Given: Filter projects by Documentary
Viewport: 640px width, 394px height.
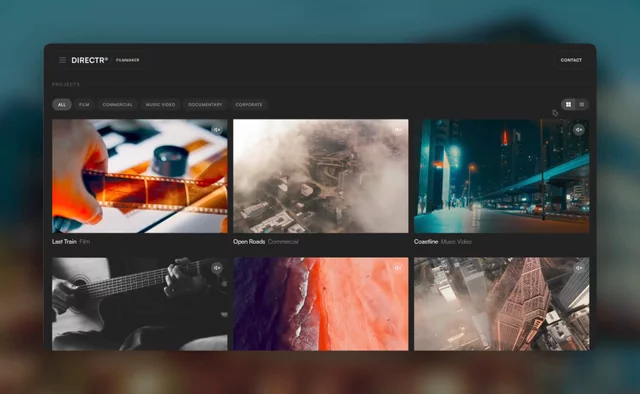Looking at the screenshot, I should coord(205,105).
